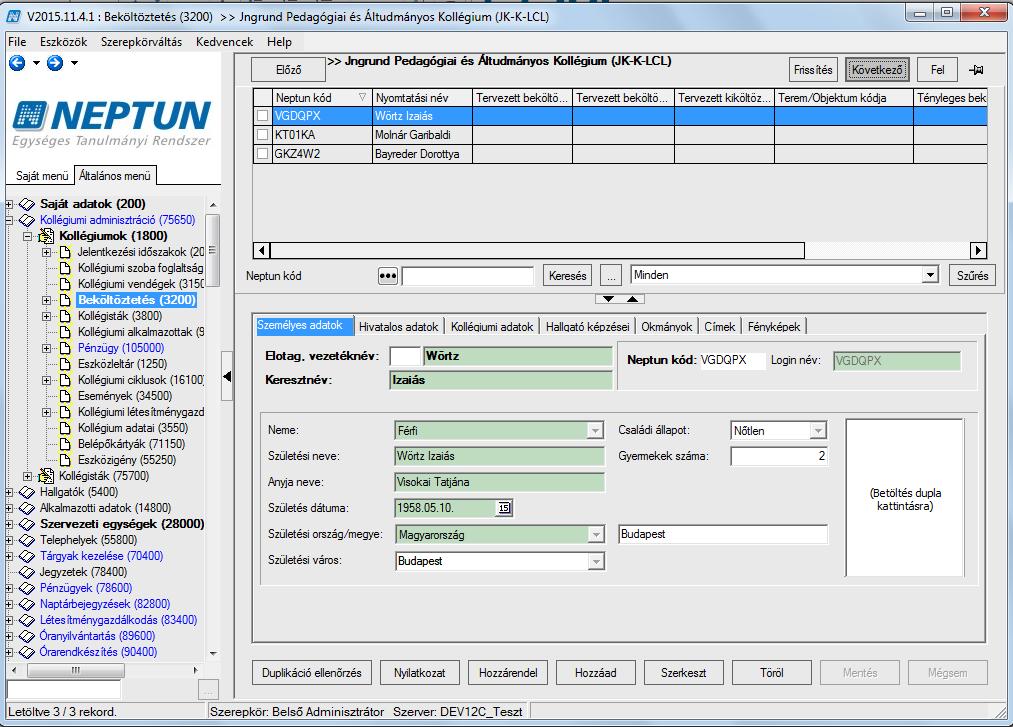Click the Szerkeszt button
This screenshot has width=1013, height=727.
click(684, 673)
